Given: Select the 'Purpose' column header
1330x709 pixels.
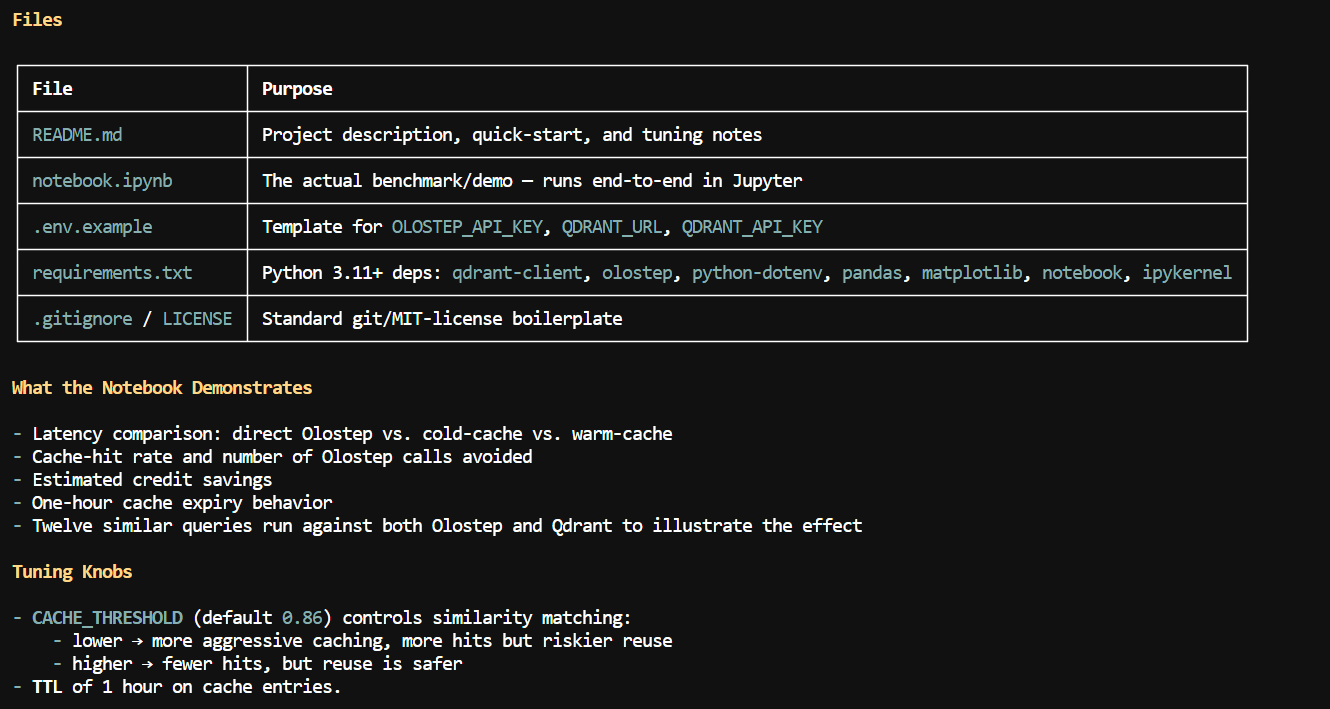Looking at the screenshot, I should (297, 89).
